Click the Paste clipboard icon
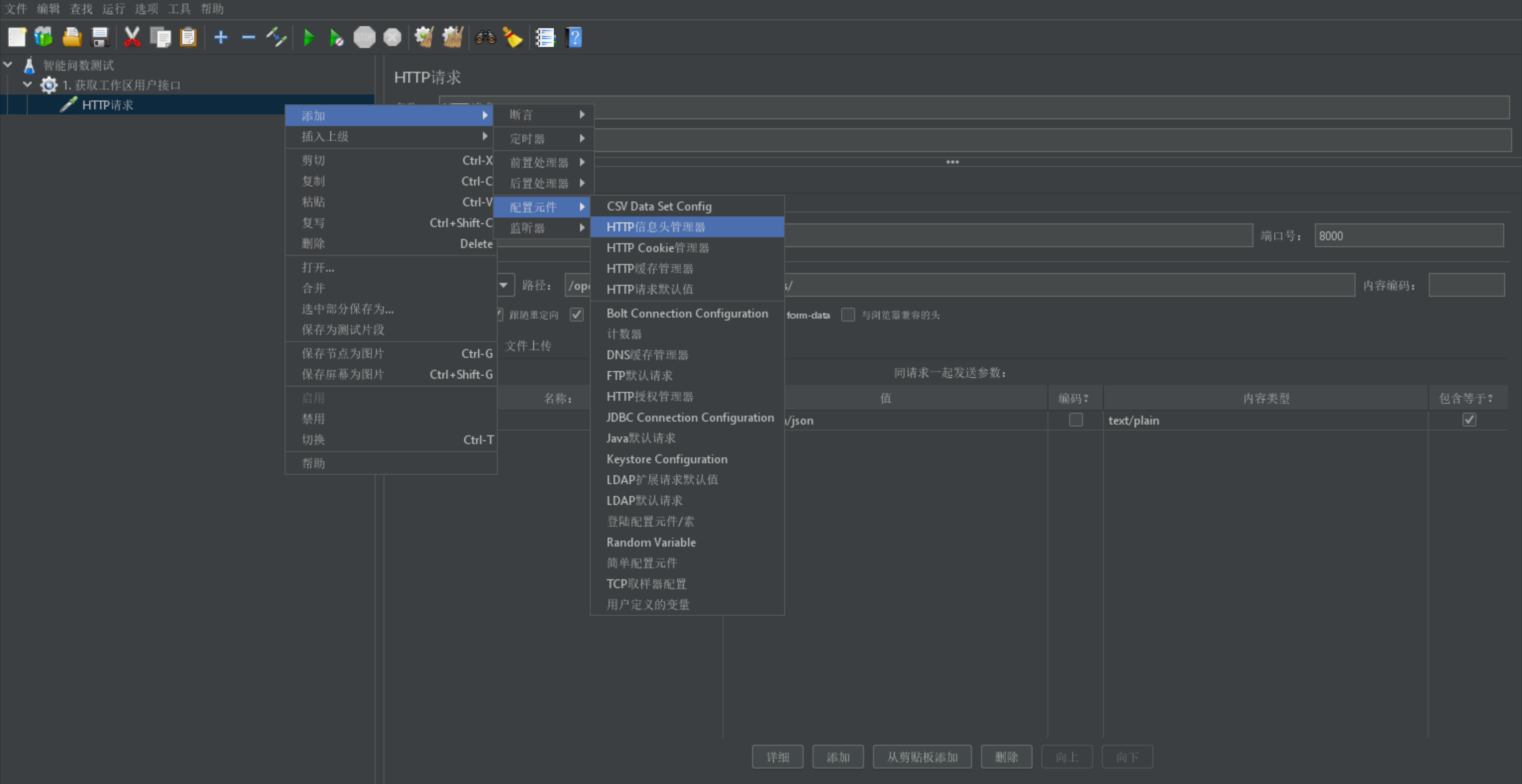The height and width of the screenshot is (784, 1522). pyautogui.click(x=188, y=37)
